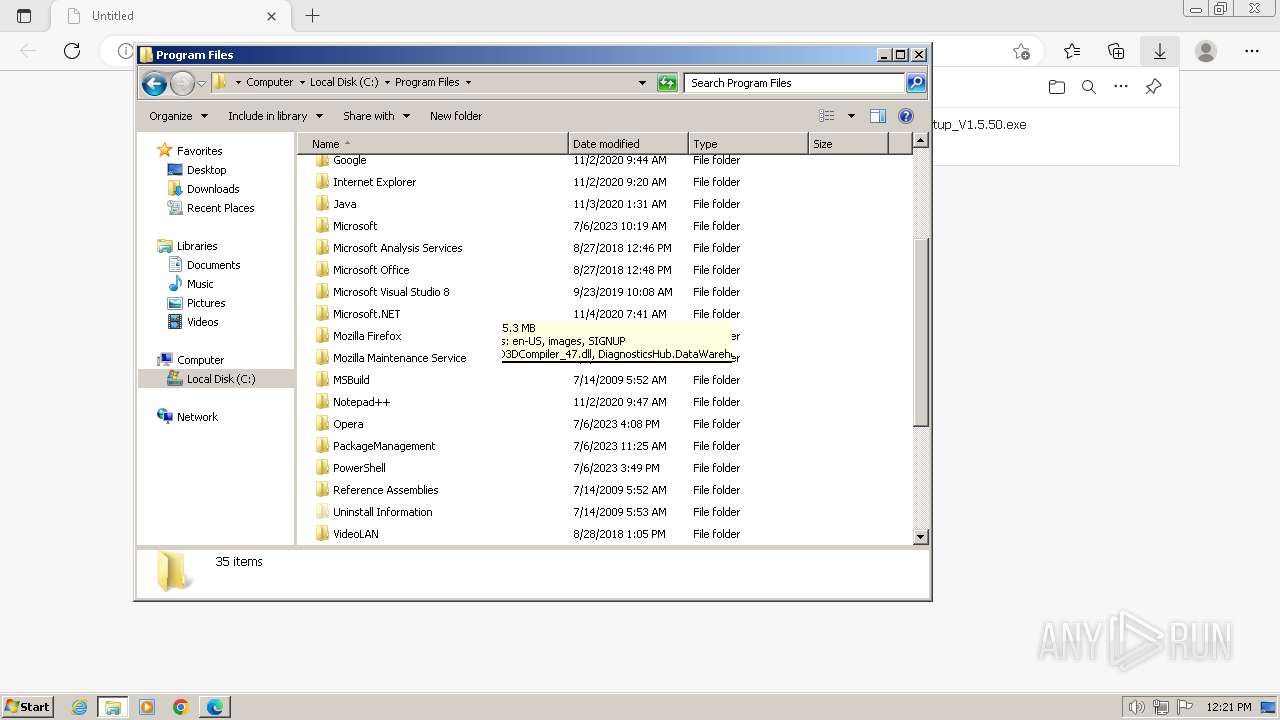Go back using Explorer's back arrow
1280x720 pixels.
click(x=154, y=83)
